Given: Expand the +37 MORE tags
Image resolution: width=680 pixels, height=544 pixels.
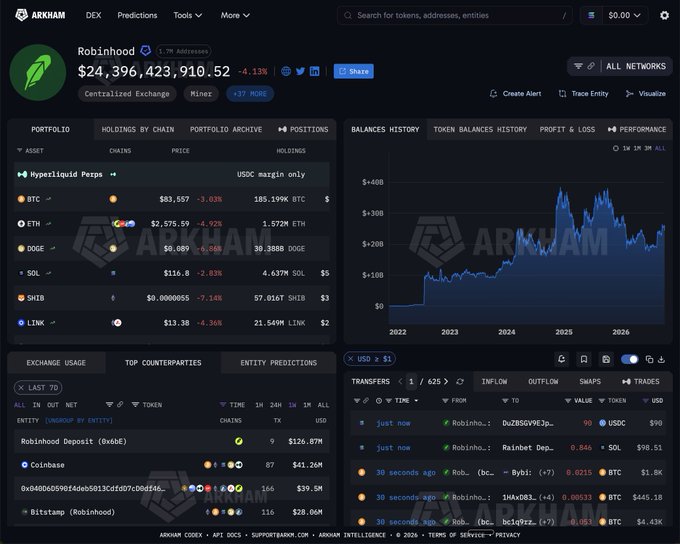Looking at the screenshot, I should pyautogui.click(x=250, y=94).
